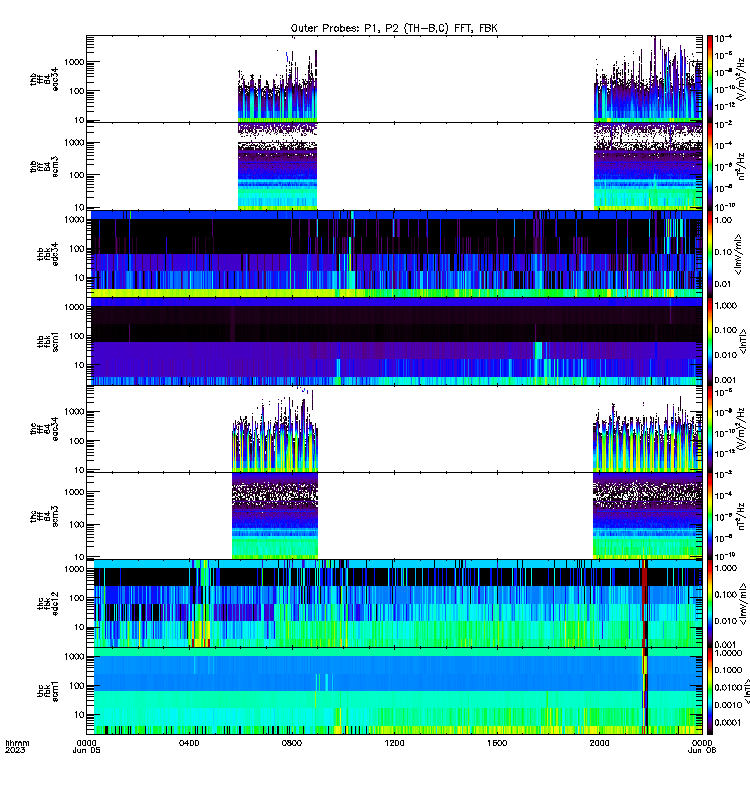
Task: Select the 'thc fbk scm1' y-axis label
Action: coord(48,691)
